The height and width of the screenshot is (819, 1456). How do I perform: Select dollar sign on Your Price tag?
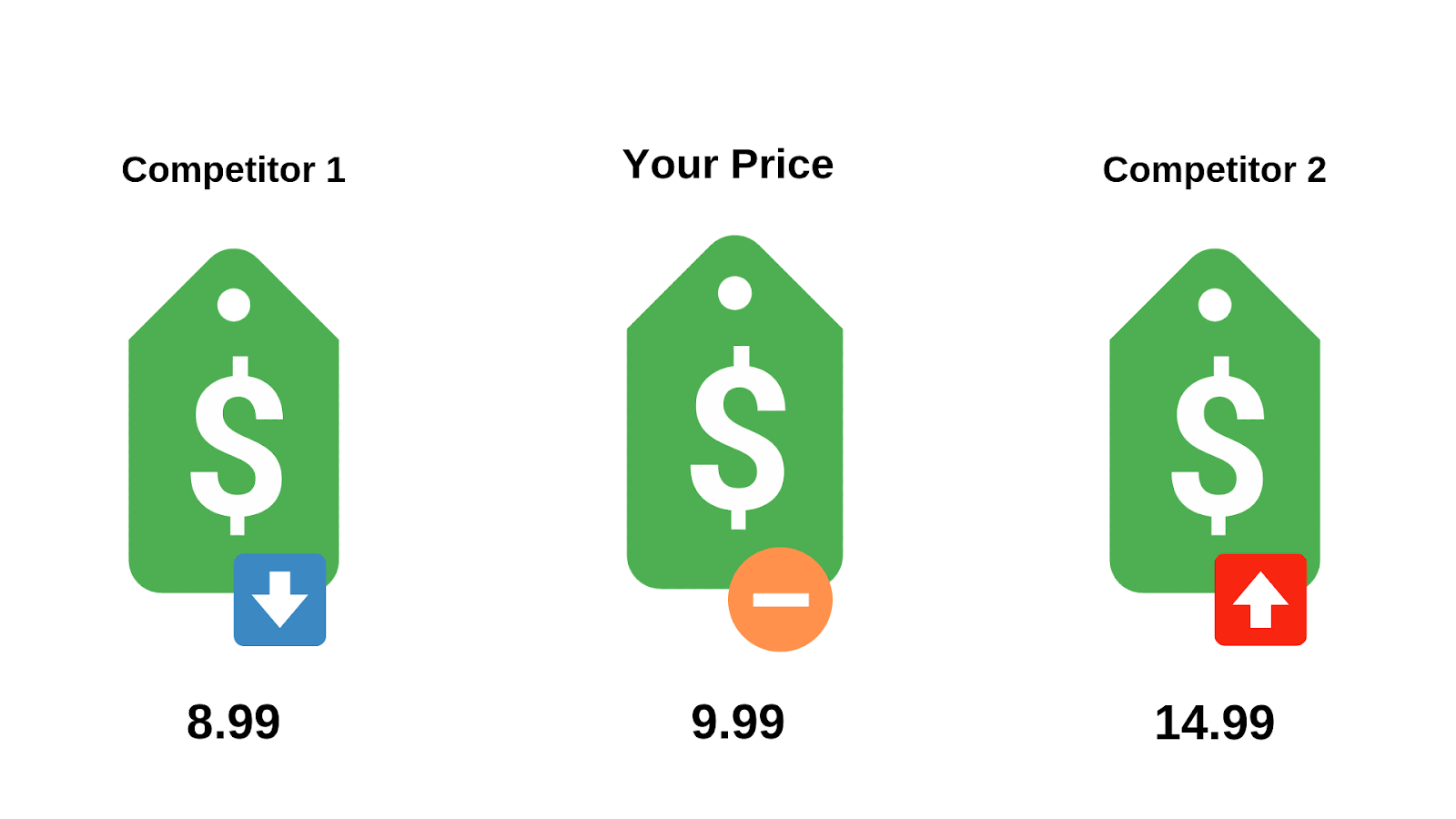pos(738,437)
